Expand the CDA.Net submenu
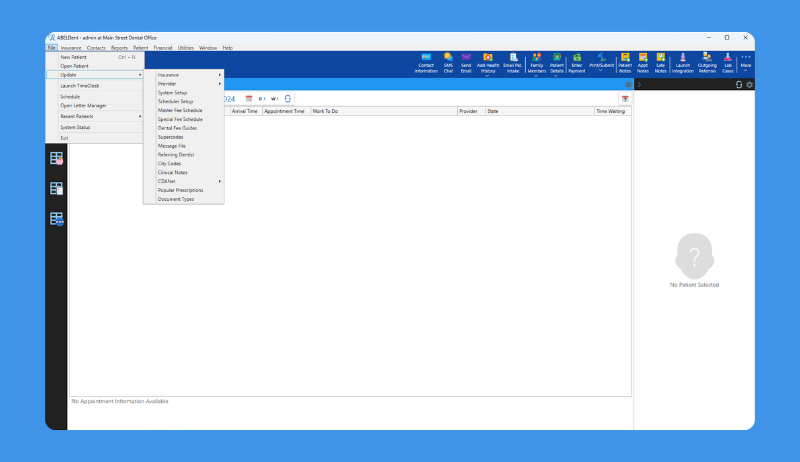 pos(184,181)
